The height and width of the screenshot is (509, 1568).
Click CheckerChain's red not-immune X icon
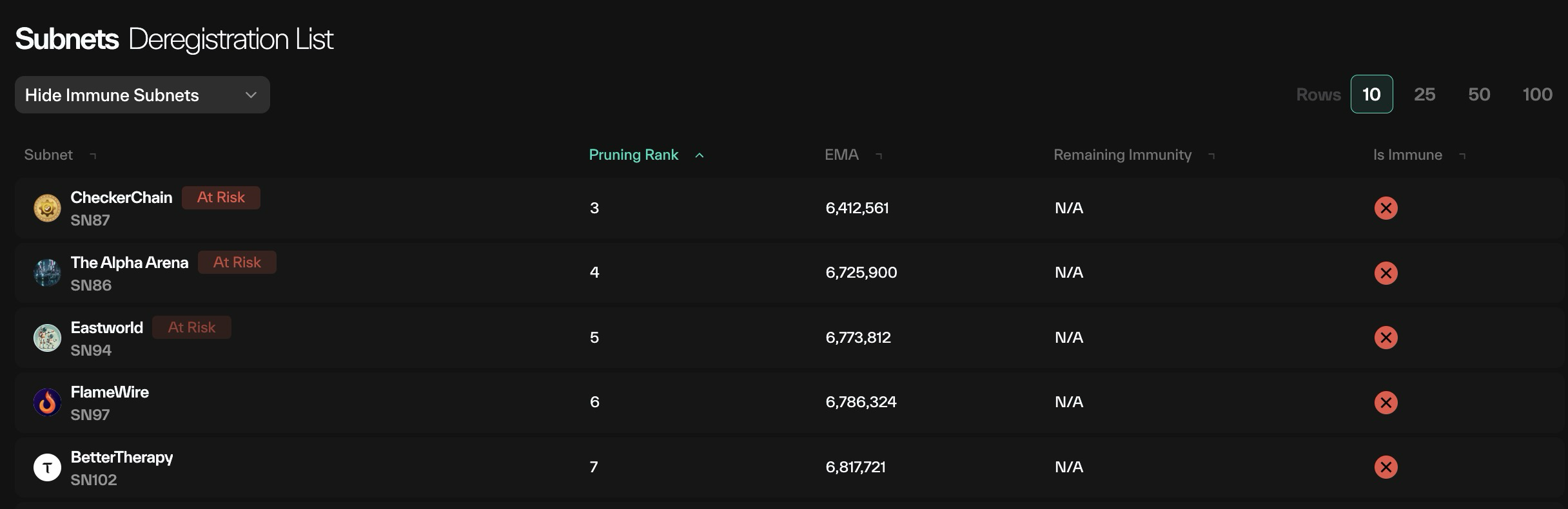click(1386, 208)
